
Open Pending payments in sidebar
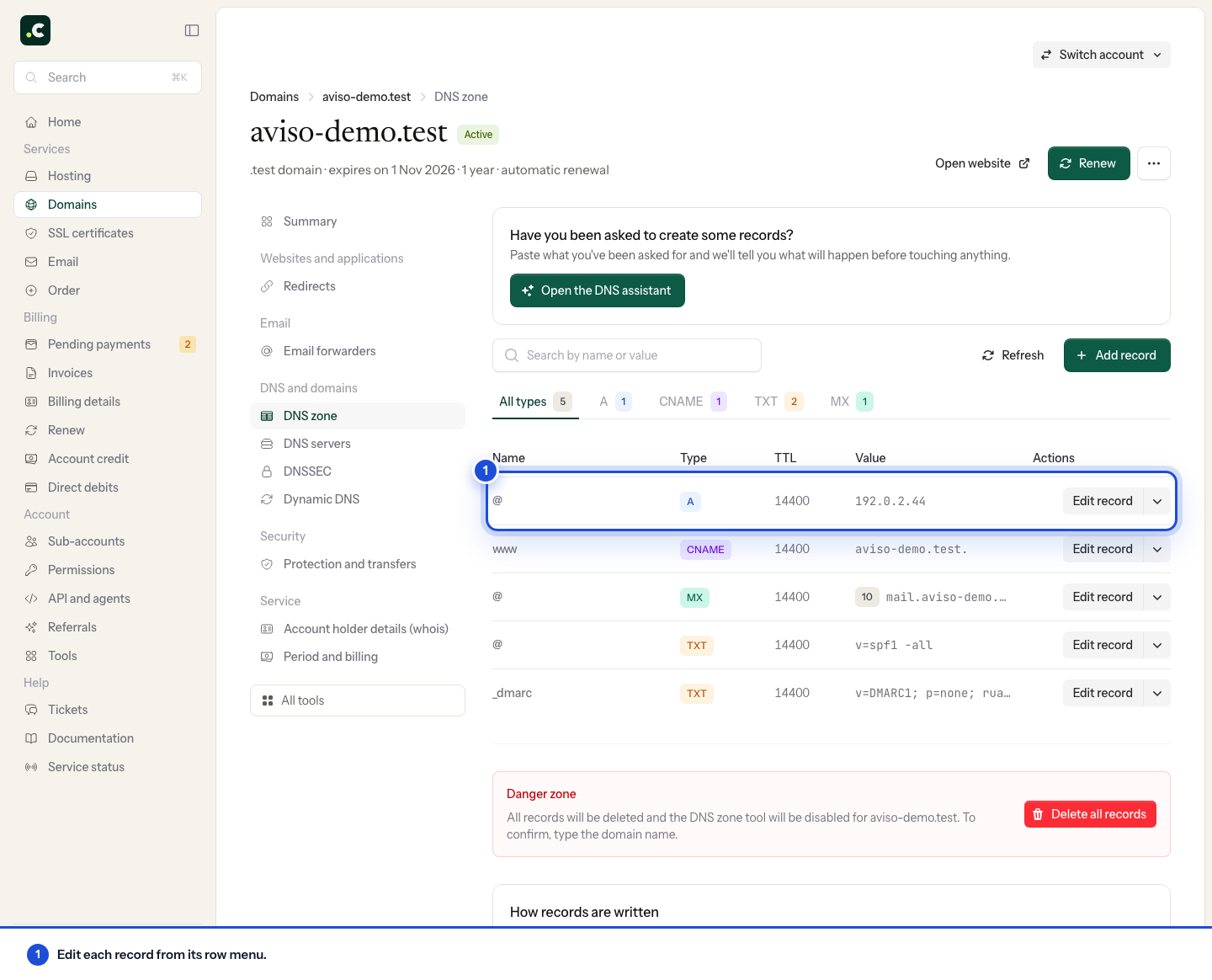tap(108, 344)
